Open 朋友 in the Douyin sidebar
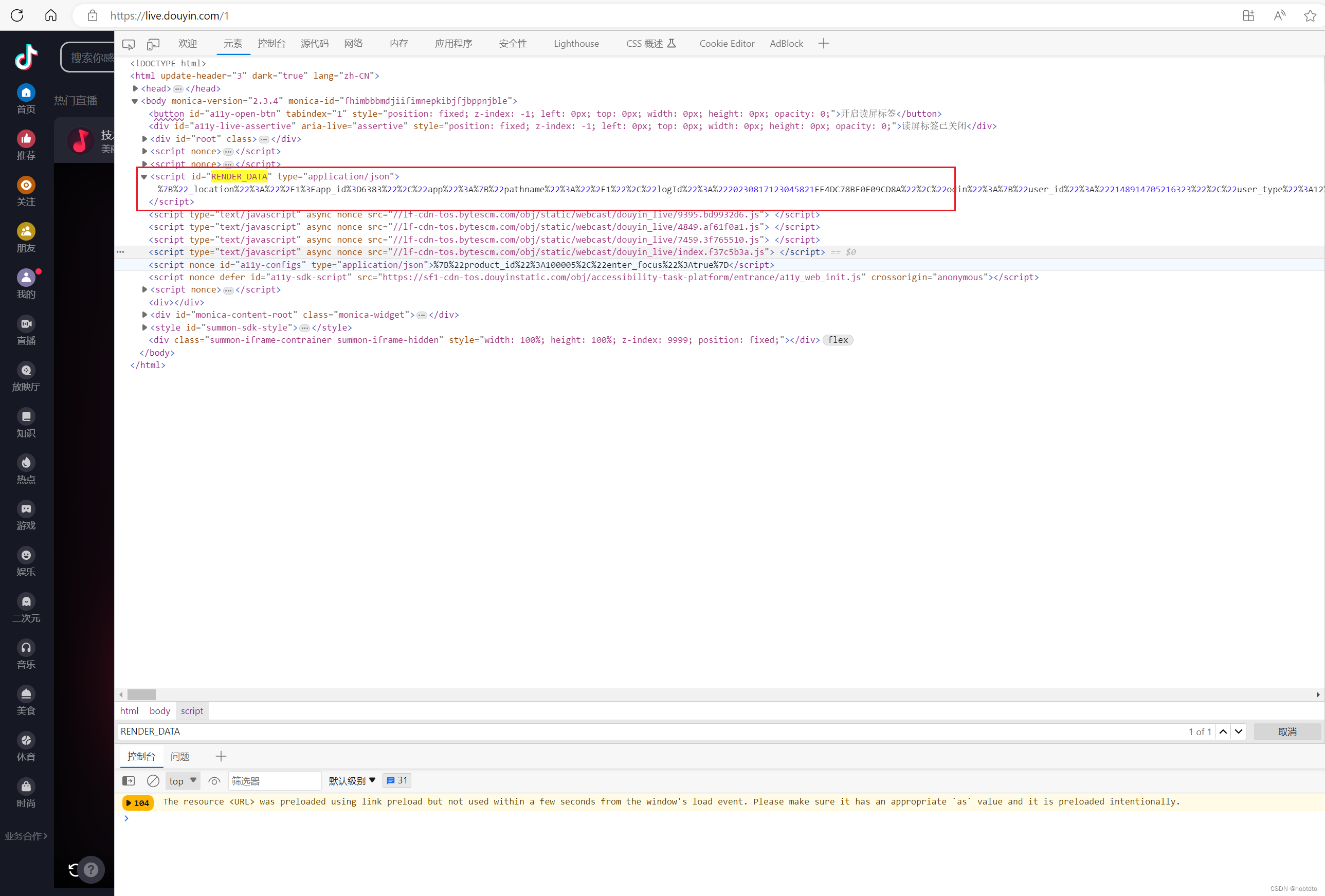The width and height of the screenshot is (1325, 896). click(26, 237)
